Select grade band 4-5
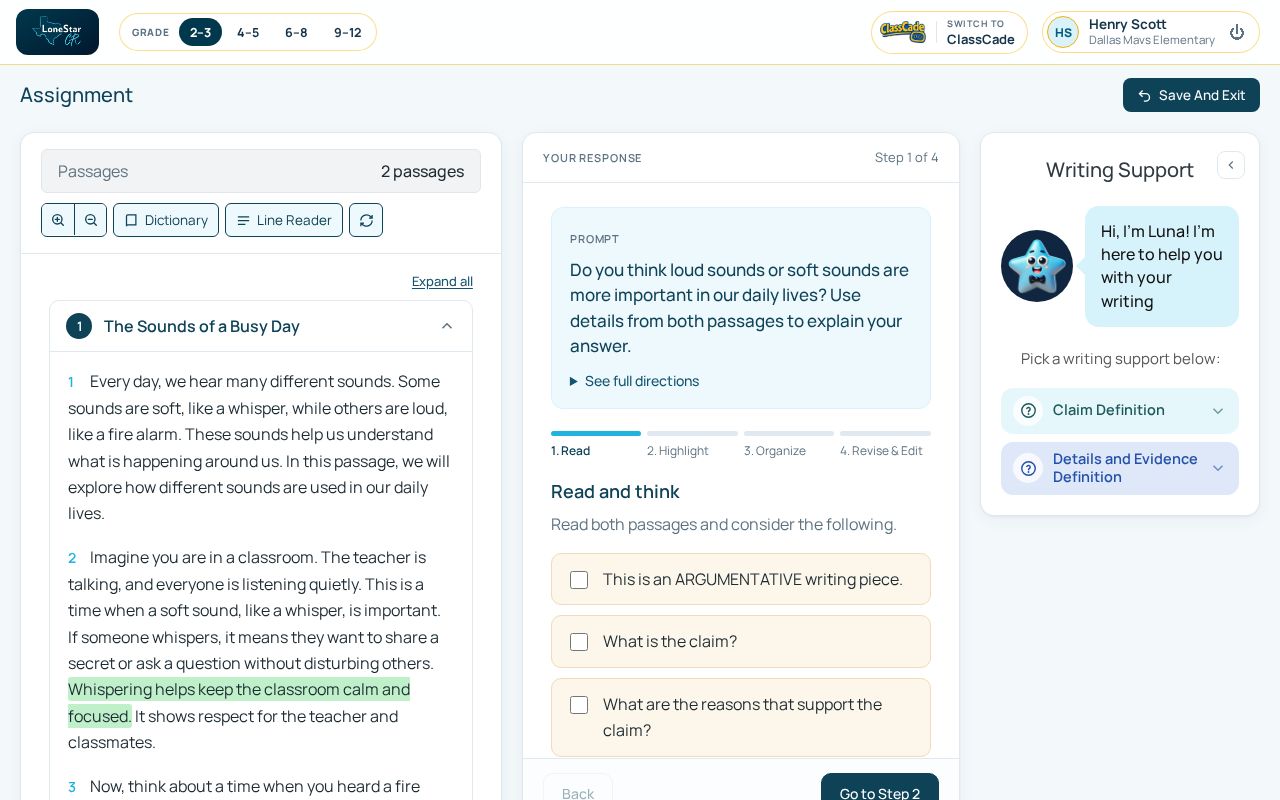The image size is (1280, 800). tap(248, 32)
